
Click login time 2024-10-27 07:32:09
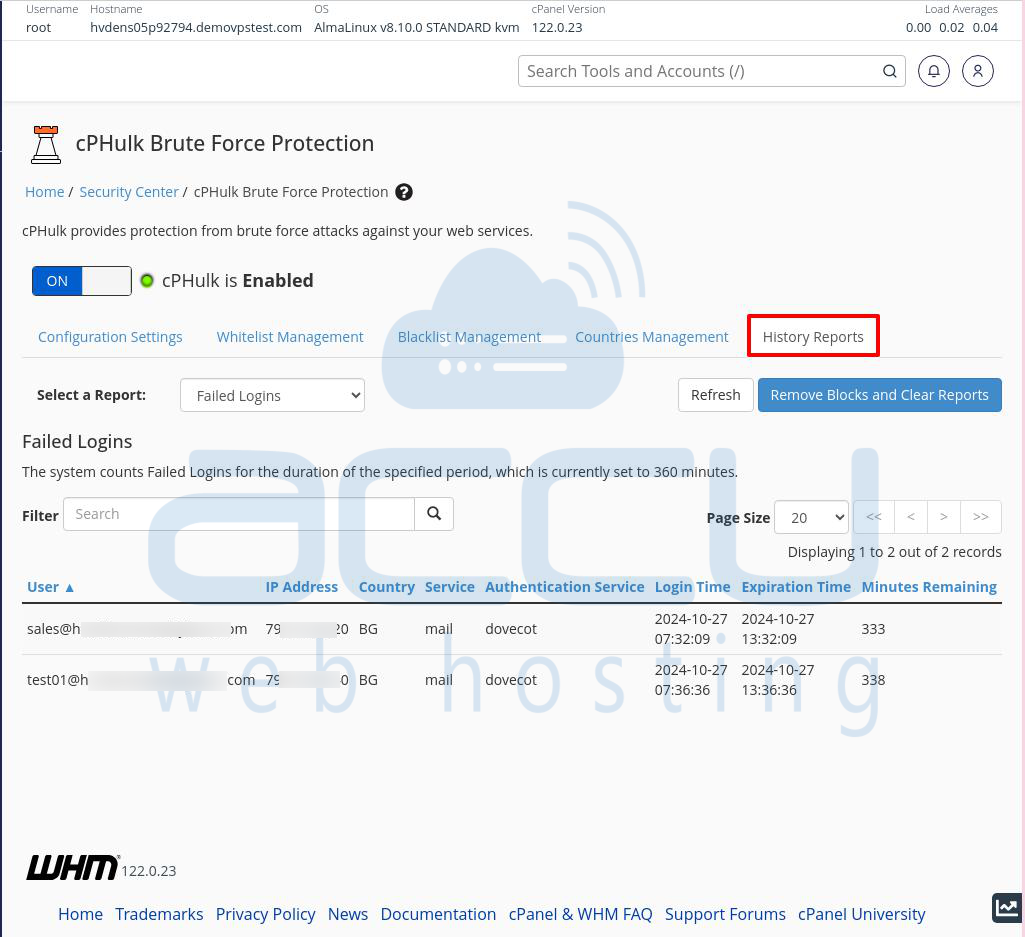tap(691, 629)
